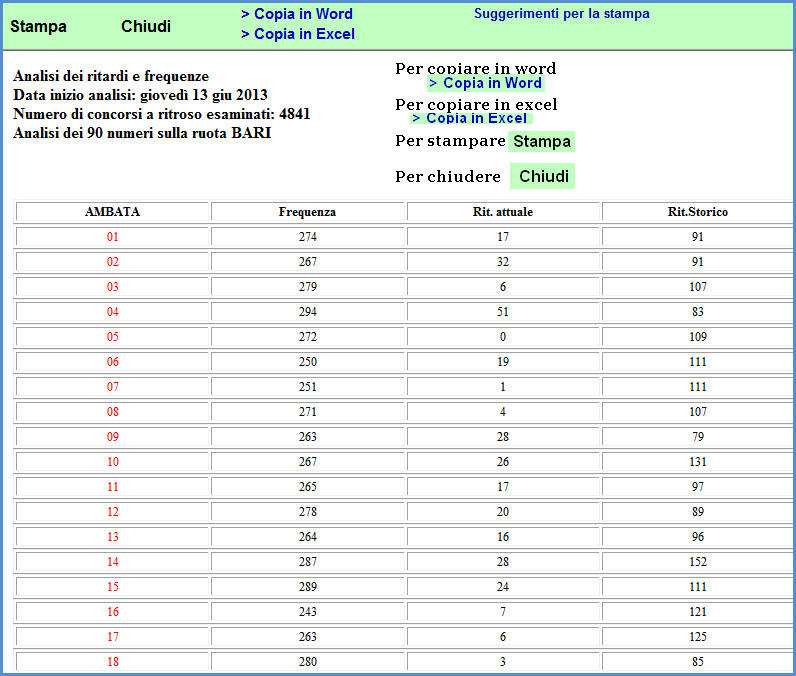Click ambata number 01
Screen dimensions: 796x676
(x=113, y=237)
